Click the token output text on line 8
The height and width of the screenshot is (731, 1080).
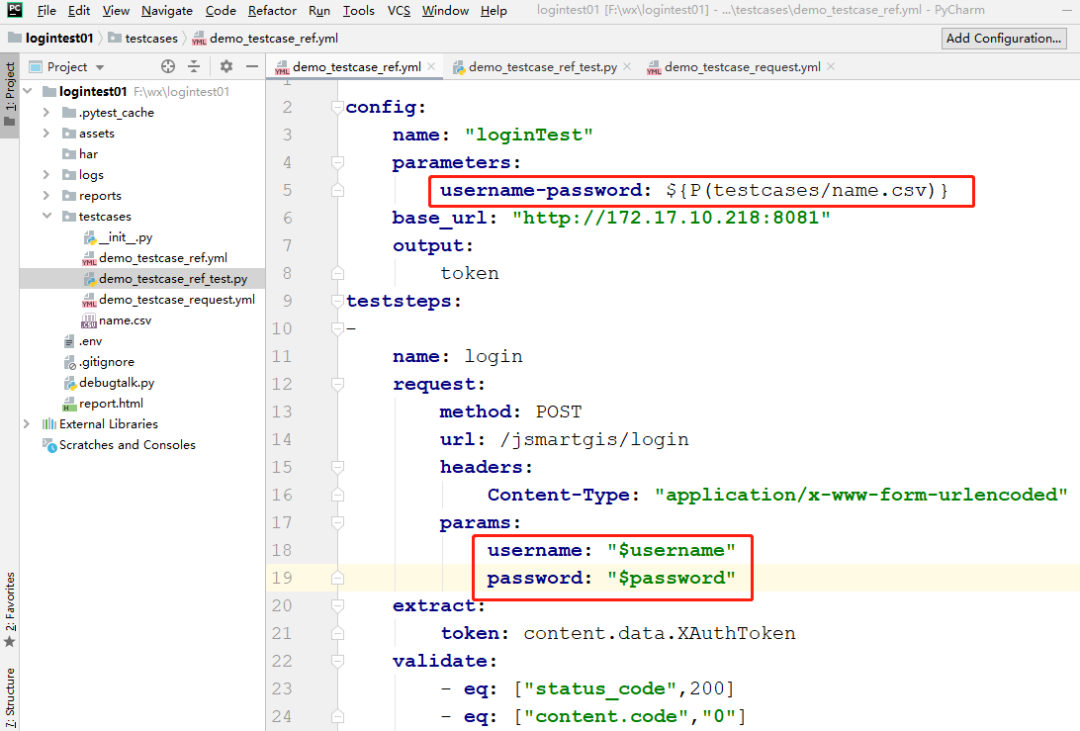pos(470,274)
